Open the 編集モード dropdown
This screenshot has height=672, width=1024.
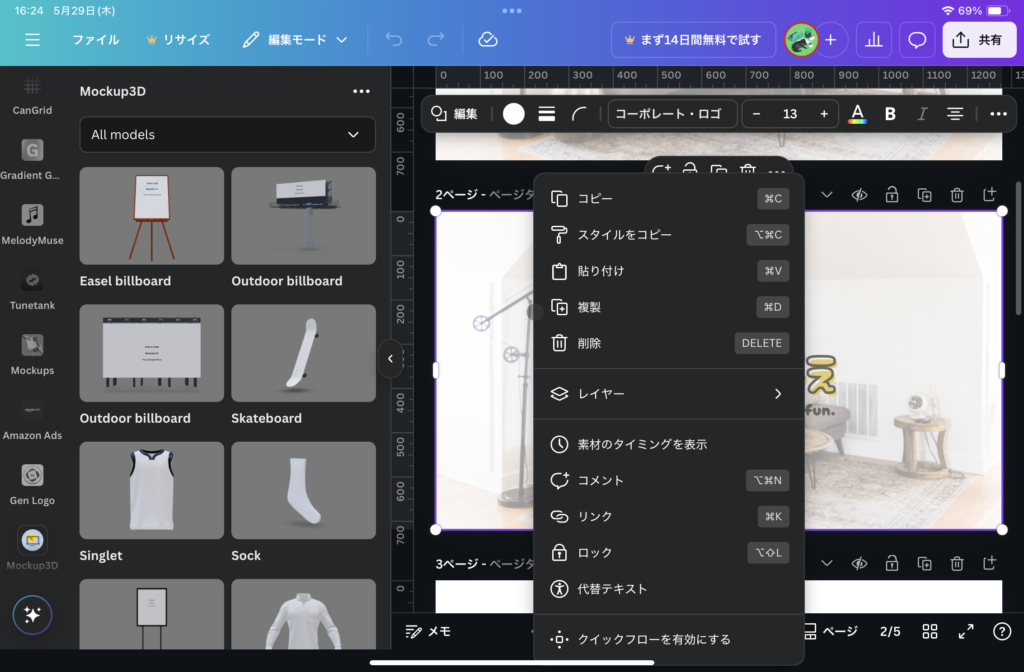click(295, 40)
